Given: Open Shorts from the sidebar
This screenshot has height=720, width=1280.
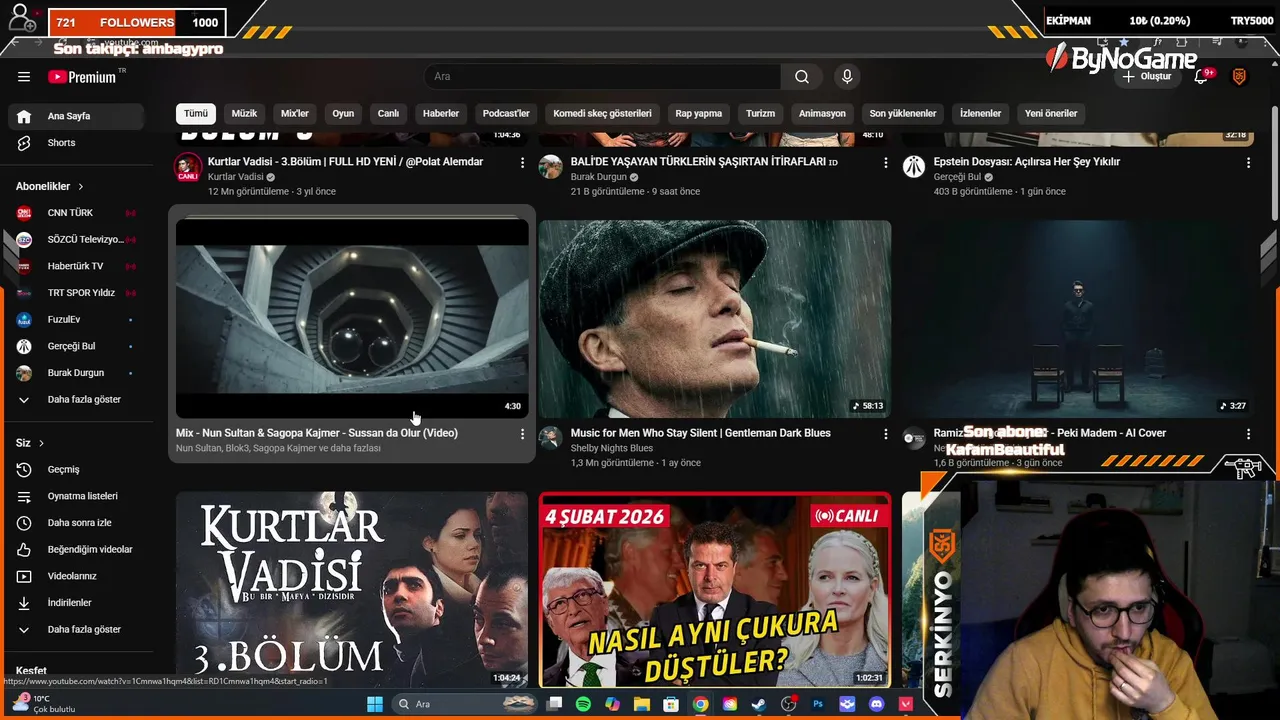Looking at the screenshot, I should click(x=76, y=143).
